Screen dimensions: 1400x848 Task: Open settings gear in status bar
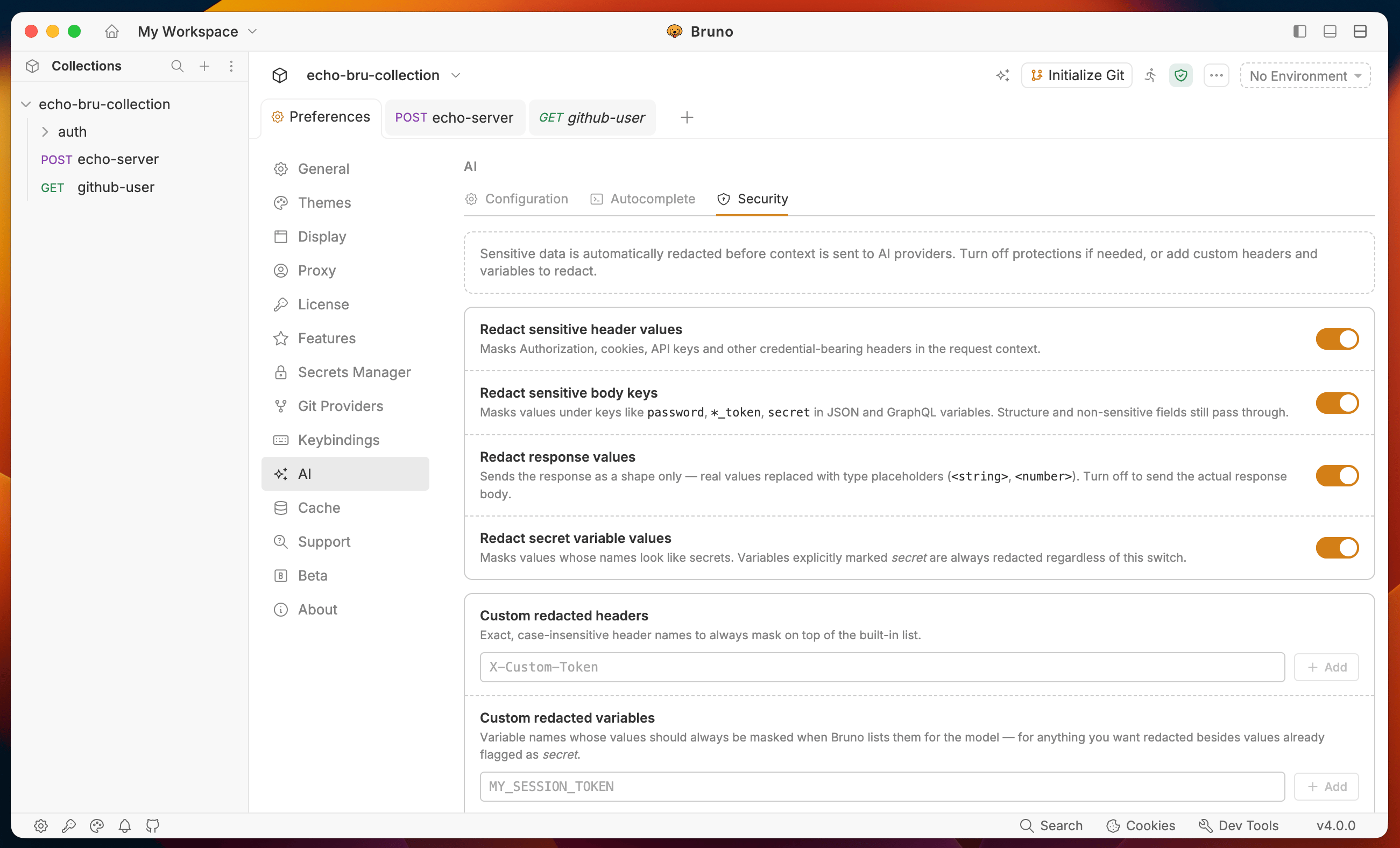41,825
